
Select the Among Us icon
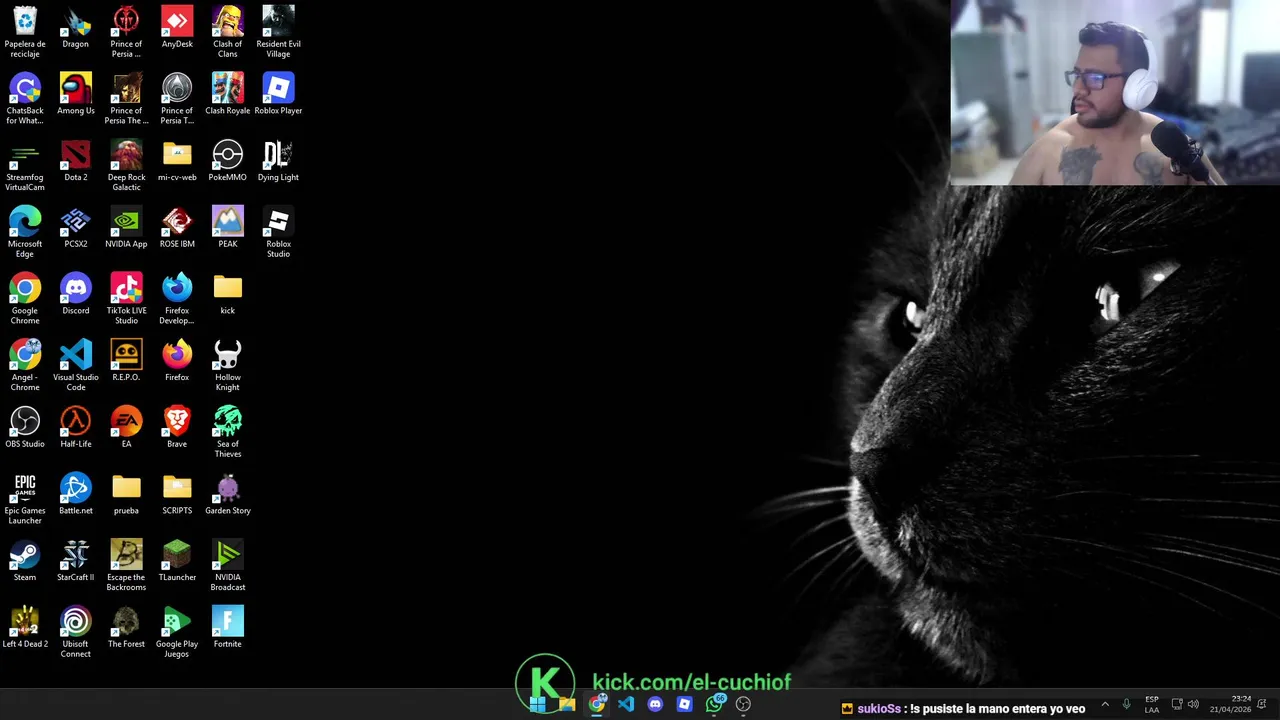point(76,94)
